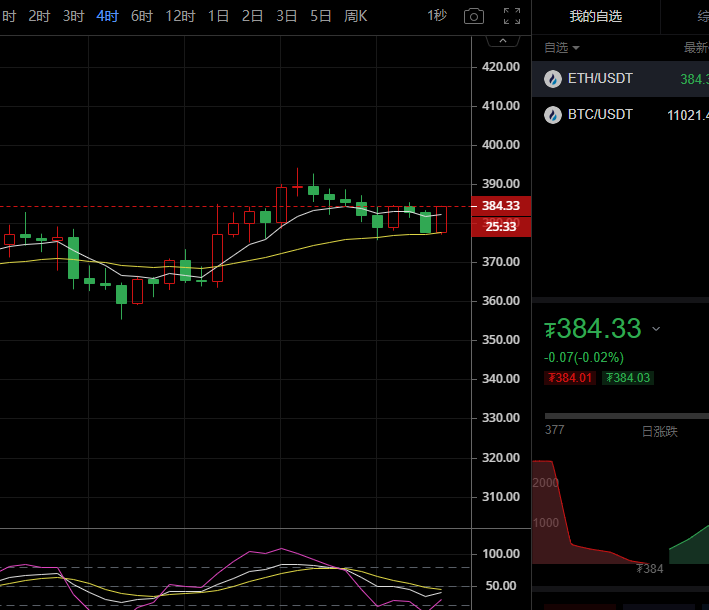Enter fullscreen chart mode
The width and height of the screenshot is (709, 610).
click(x=511, y=16)
